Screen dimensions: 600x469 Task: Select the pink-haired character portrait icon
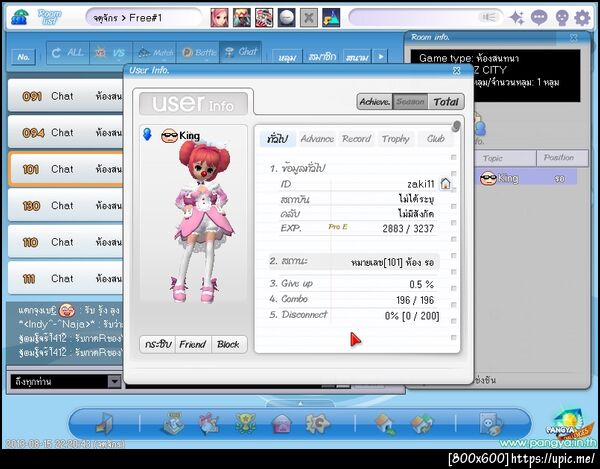pyautogui.click(x=219, y=17)
